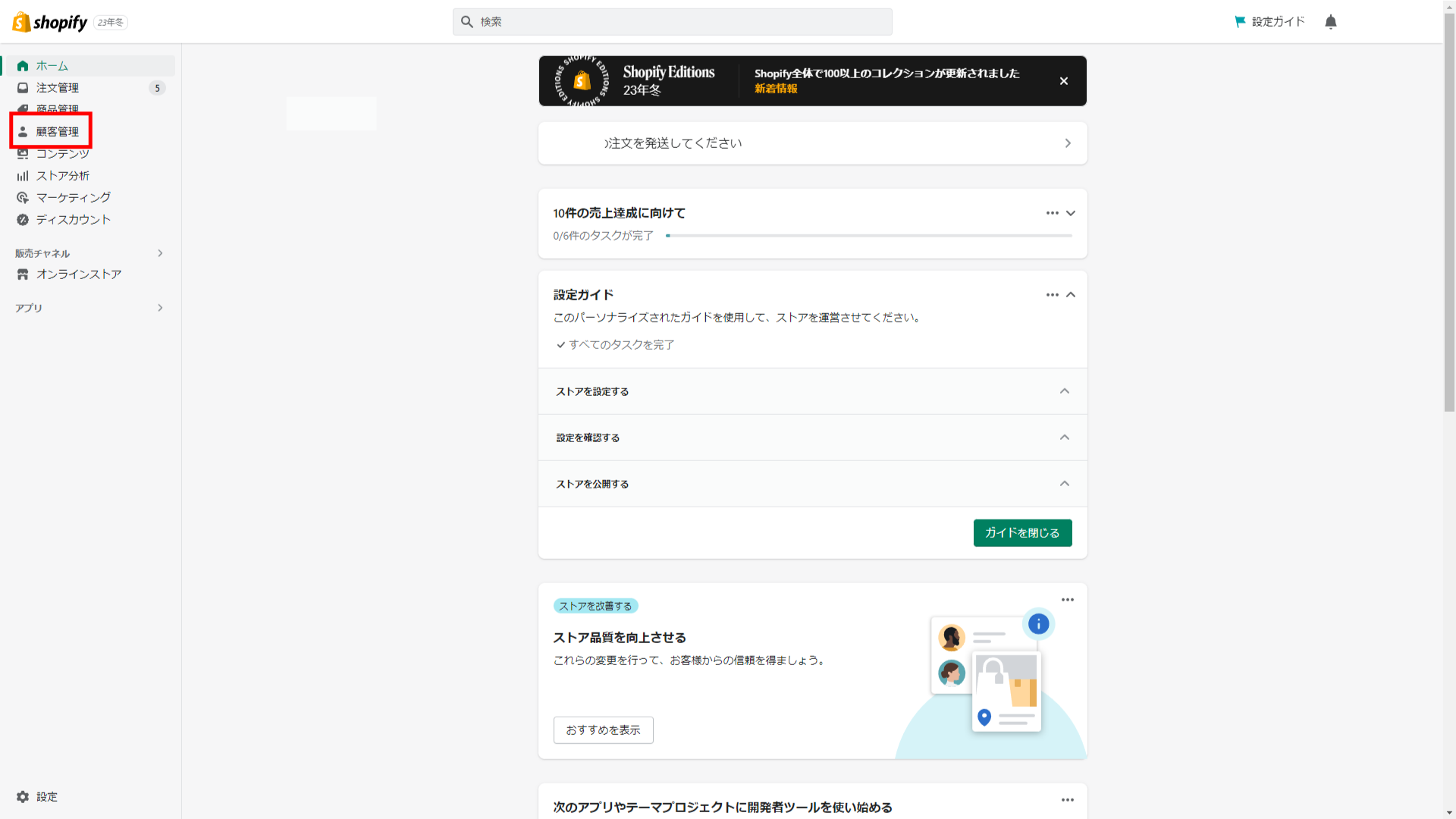Click the 設定ガイド flag icon
The height and width of the screenshot is (819, 1456).
click(x=1240, y=22)
